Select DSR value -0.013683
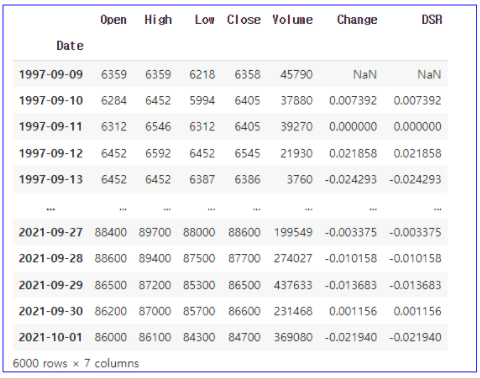The image size is (480, 378). click(415, 285)
